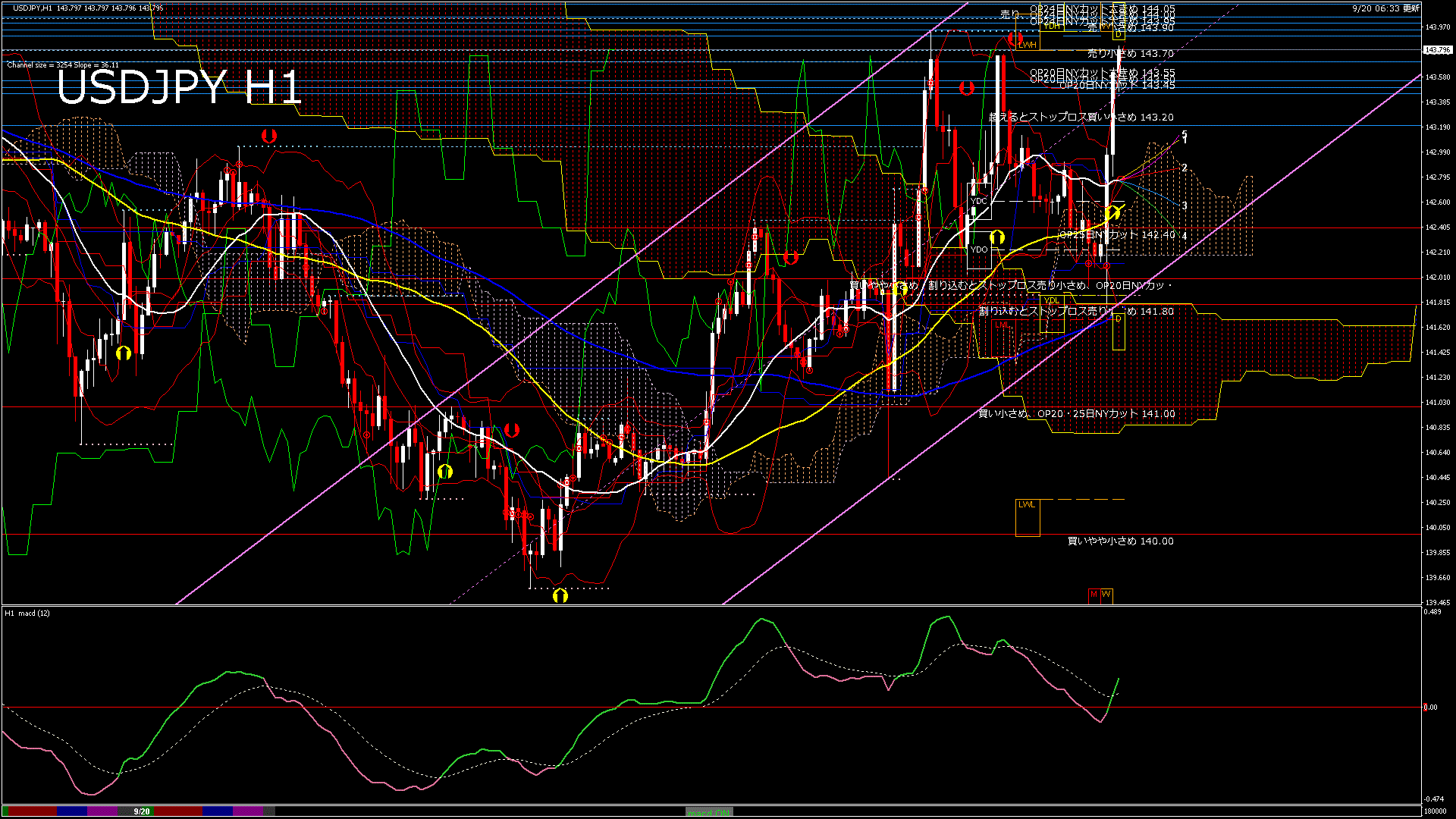Click the 売り小さめ 143.70 label

[1131, 54]
